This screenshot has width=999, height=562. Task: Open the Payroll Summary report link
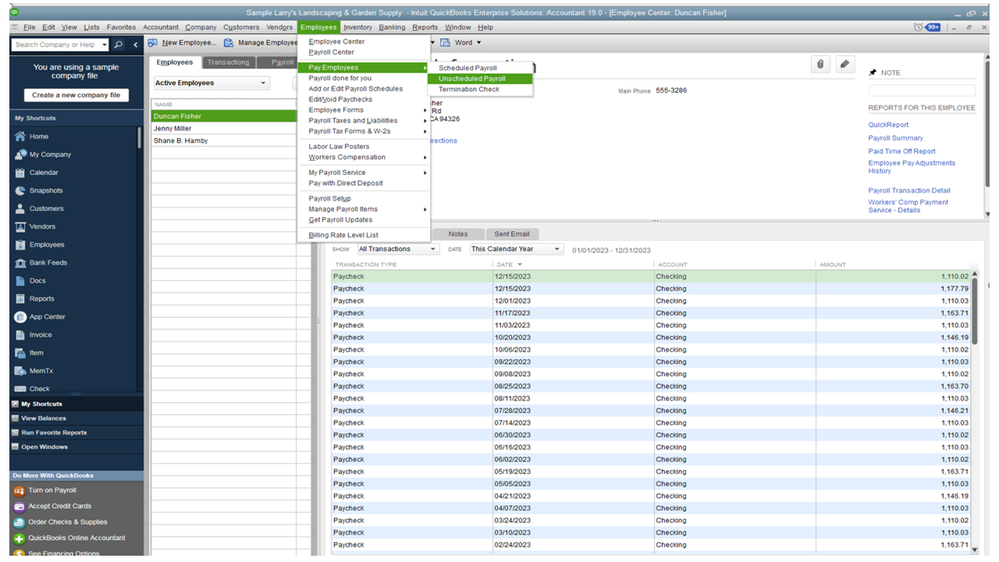pyautogui.click(x=895, y=138)
